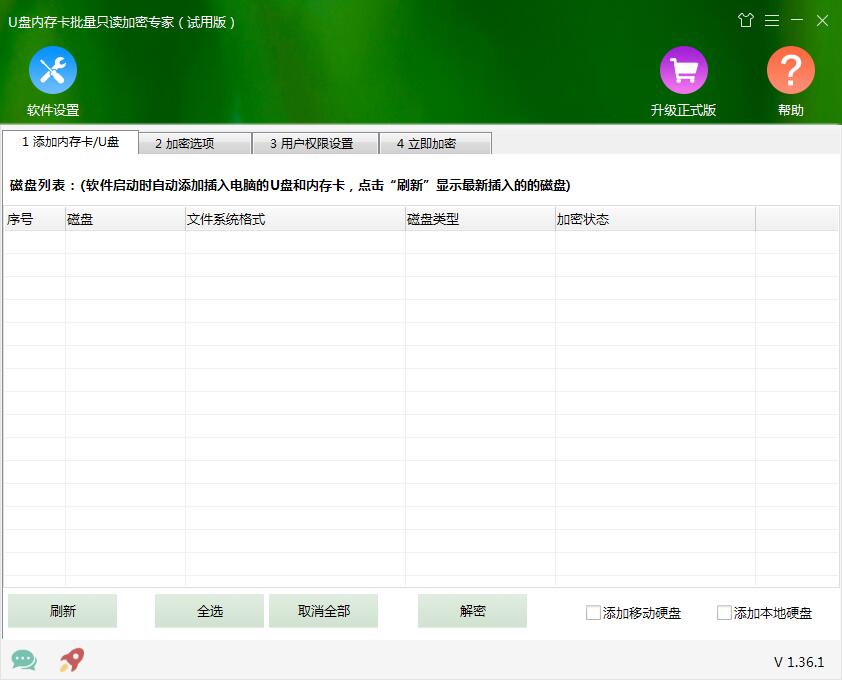
Task: Click 取消全部 to deselect everything
Action: (x=323, y=610)
